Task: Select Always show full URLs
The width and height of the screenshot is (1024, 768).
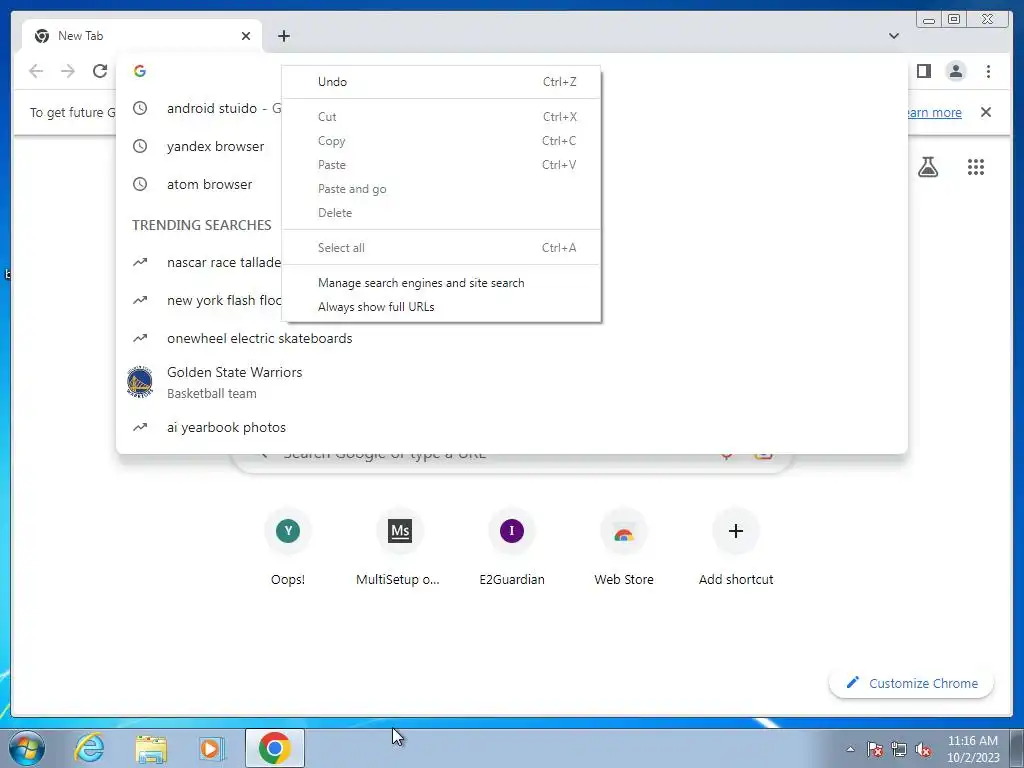Action: [x=441, y=307]
